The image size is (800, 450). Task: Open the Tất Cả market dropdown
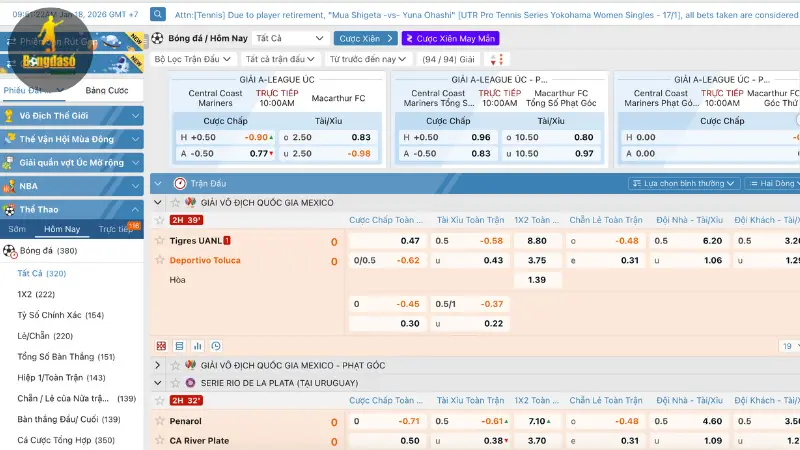point(290,38)
